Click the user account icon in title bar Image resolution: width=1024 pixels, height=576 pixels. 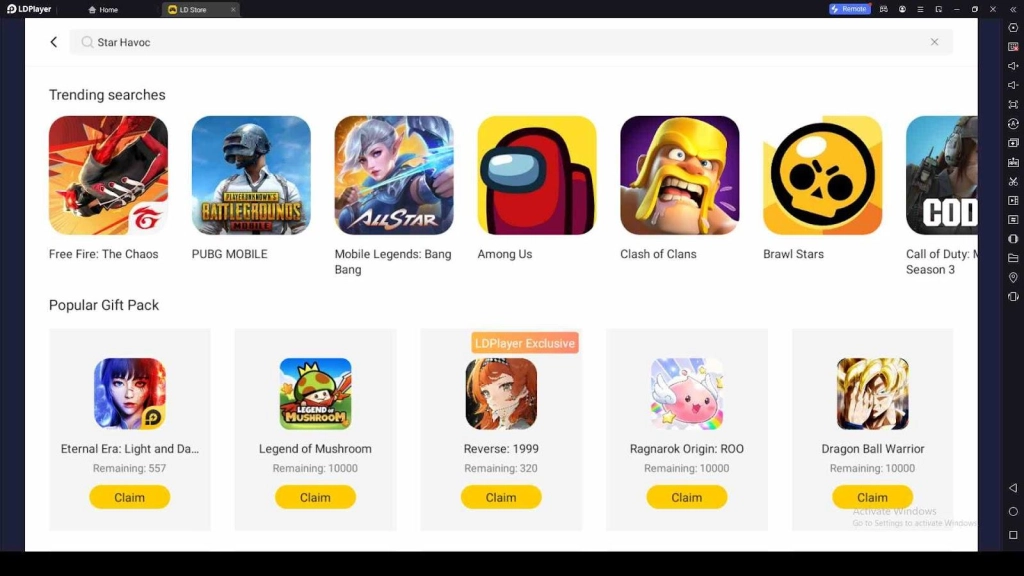[x=902, y=9]
